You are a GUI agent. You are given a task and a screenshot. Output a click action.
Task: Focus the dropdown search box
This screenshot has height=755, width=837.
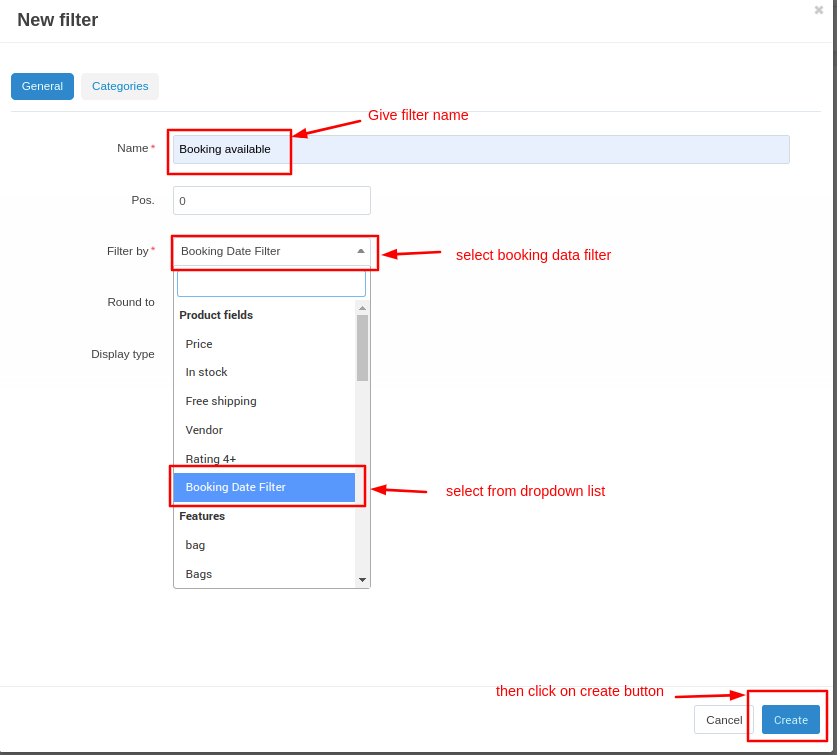click(x=271, y=284)
